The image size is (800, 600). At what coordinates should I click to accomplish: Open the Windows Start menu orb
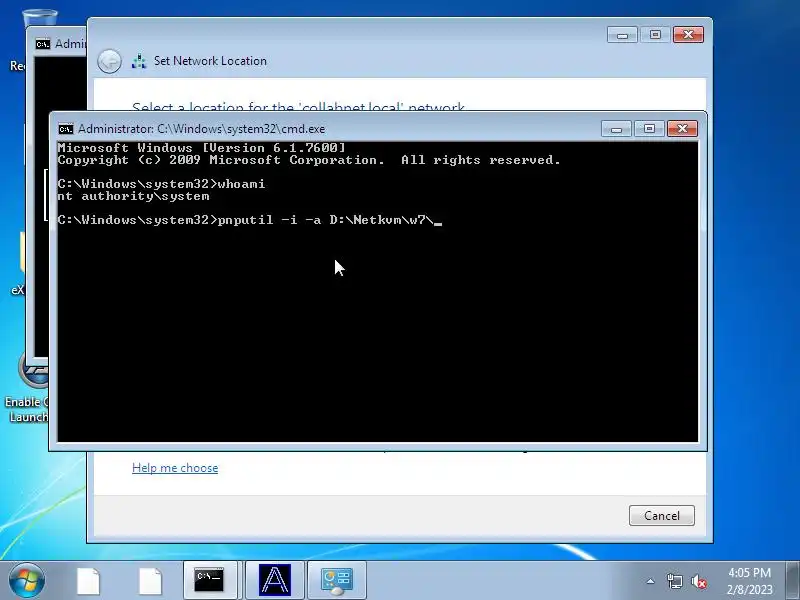[x=27, y=580]
